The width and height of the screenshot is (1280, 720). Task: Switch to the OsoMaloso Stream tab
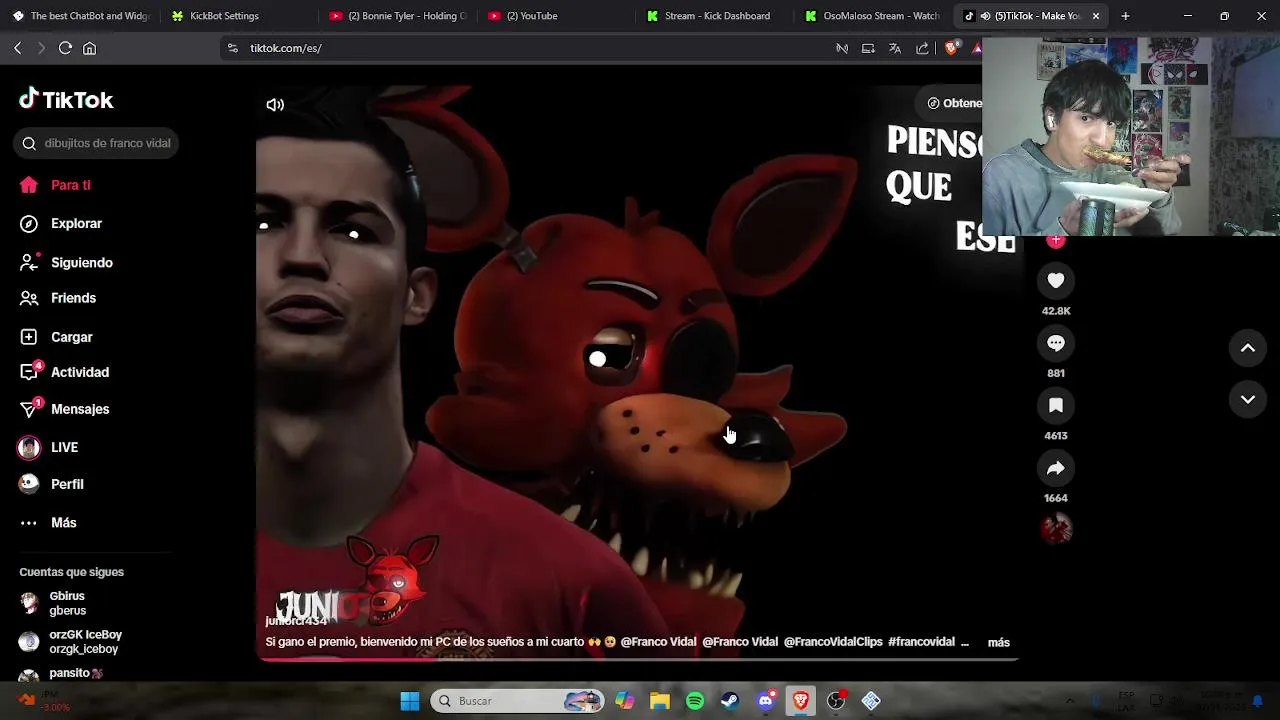click(x=872, y=16)
